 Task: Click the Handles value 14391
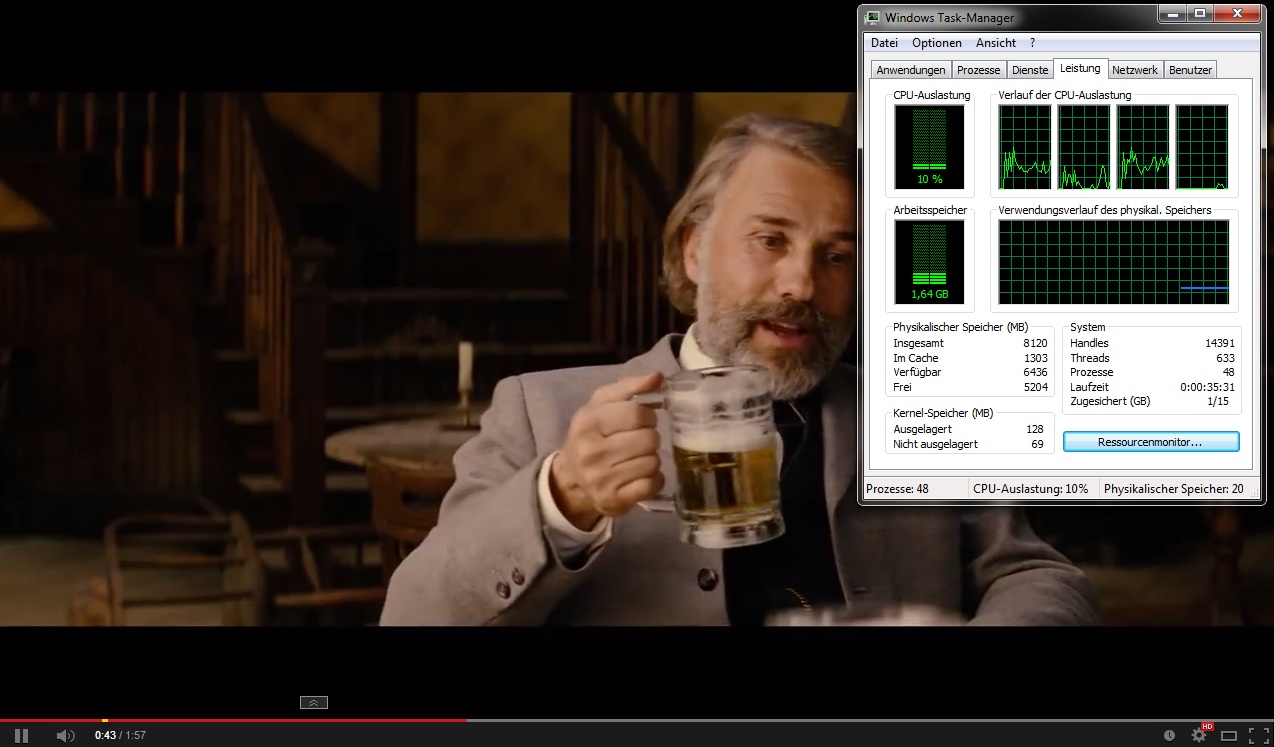[1220, 343]
